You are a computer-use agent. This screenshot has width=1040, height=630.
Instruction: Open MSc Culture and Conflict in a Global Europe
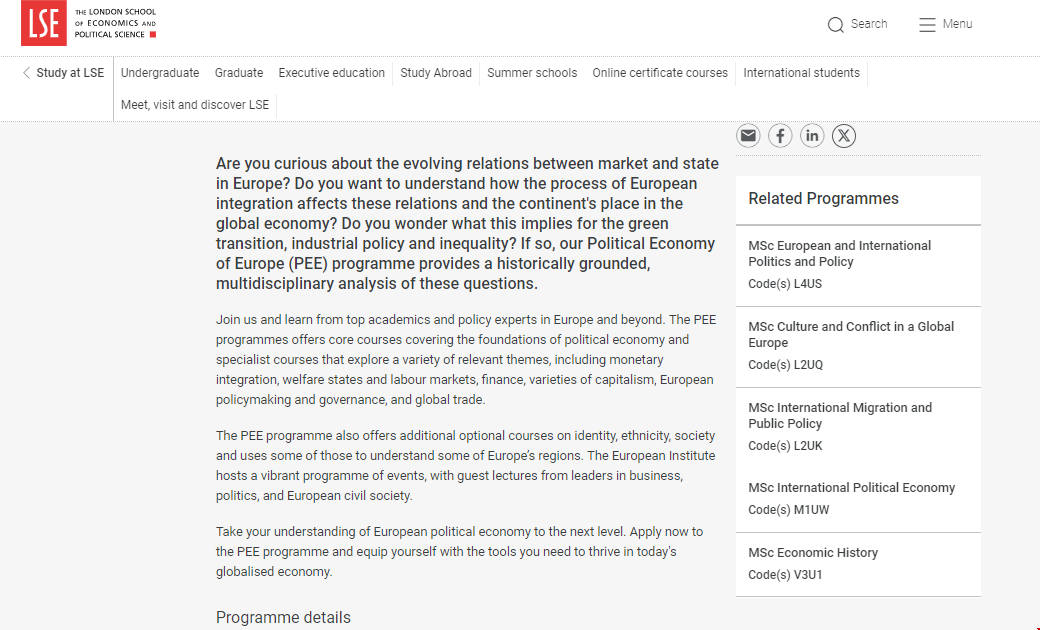pos(851,335)
